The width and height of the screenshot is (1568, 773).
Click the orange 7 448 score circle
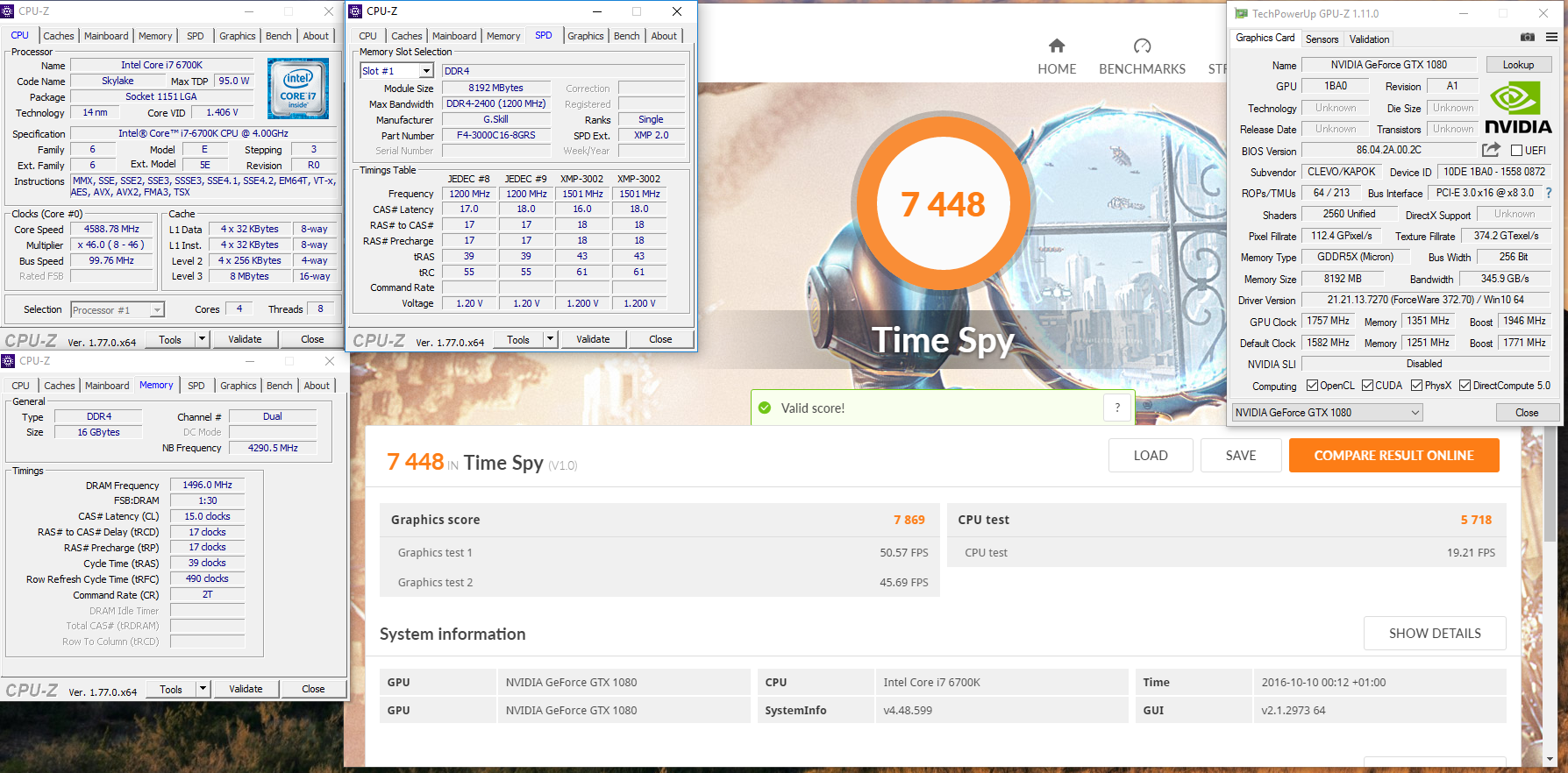[x=943, y=204]
